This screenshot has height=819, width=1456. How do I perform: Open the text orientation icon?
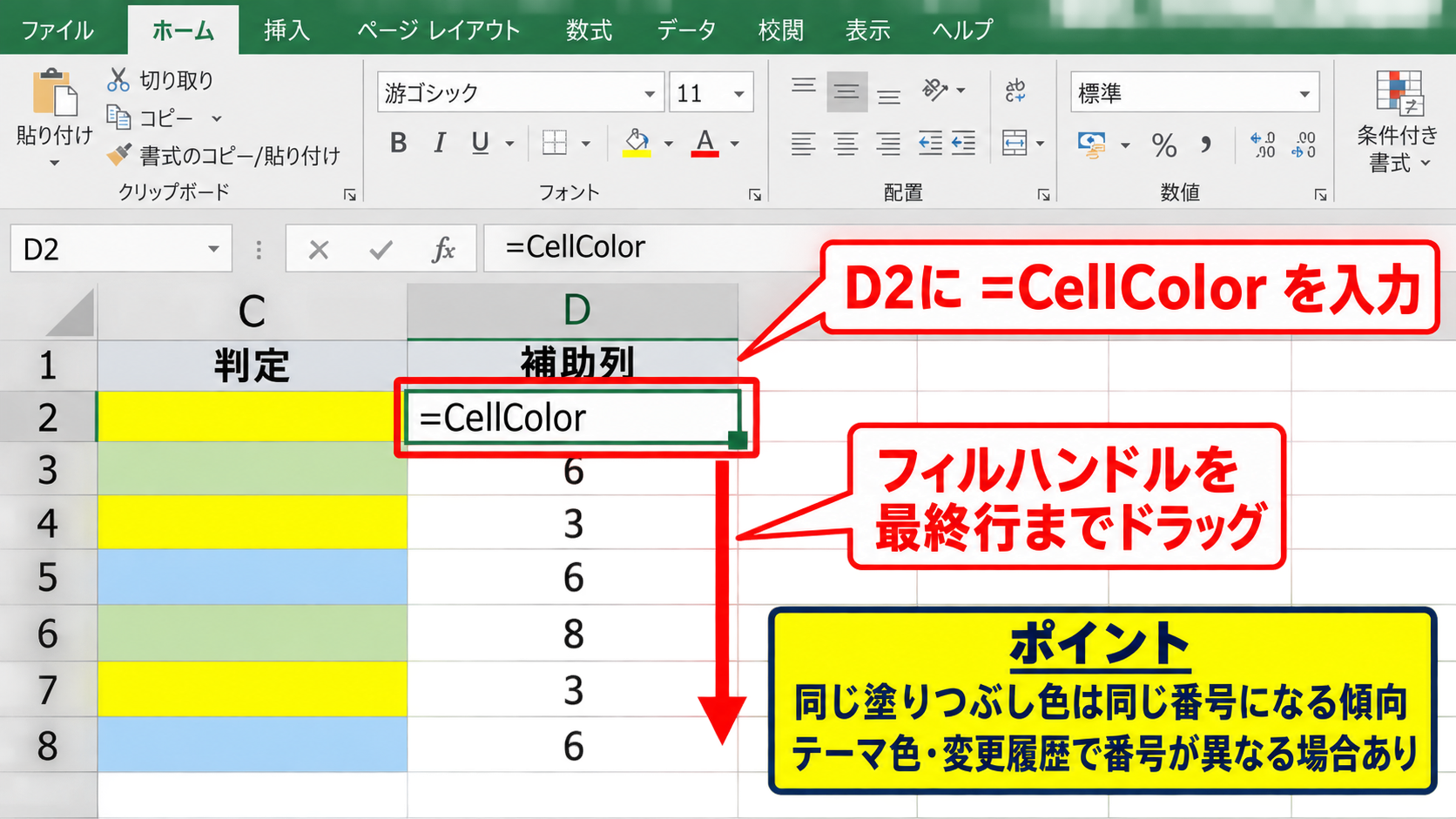click(x=934, y=90)
